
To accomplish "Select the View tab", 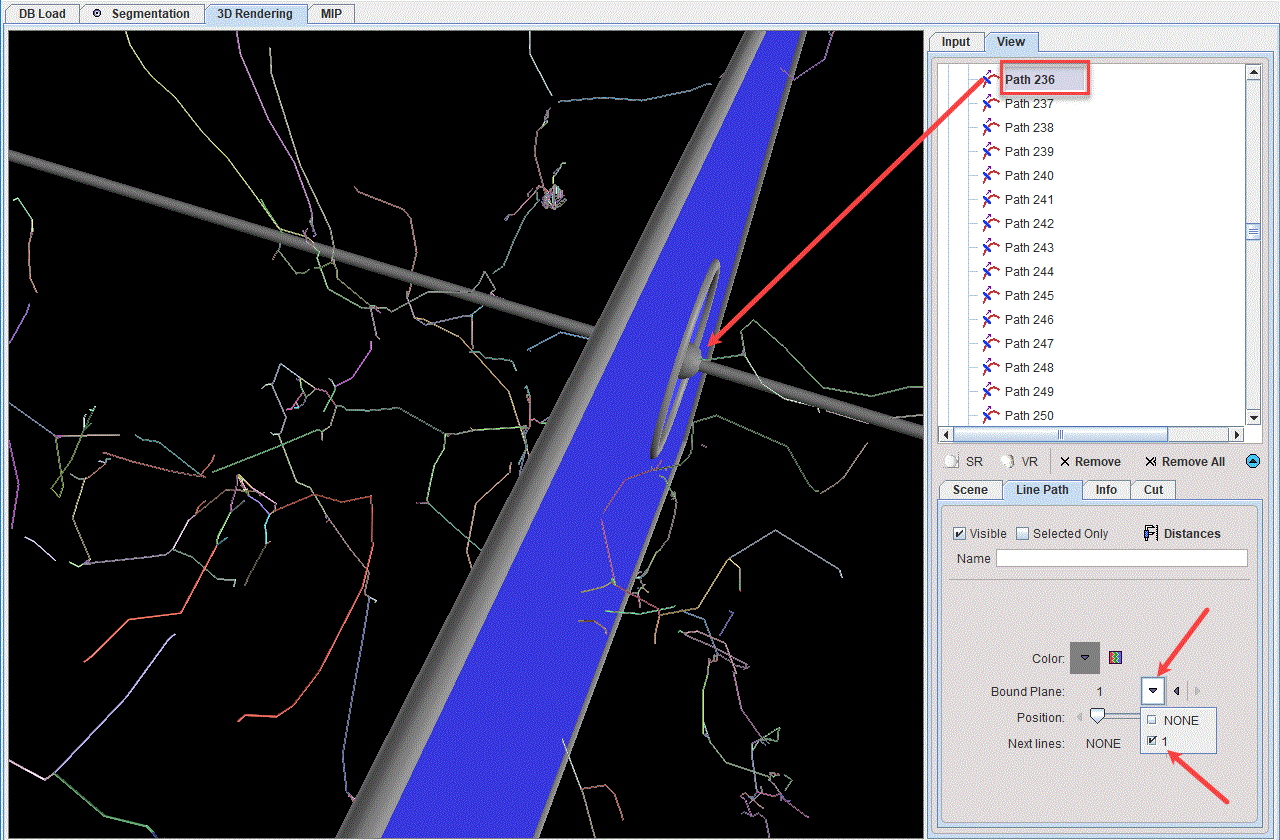I will pos(1011,42).
